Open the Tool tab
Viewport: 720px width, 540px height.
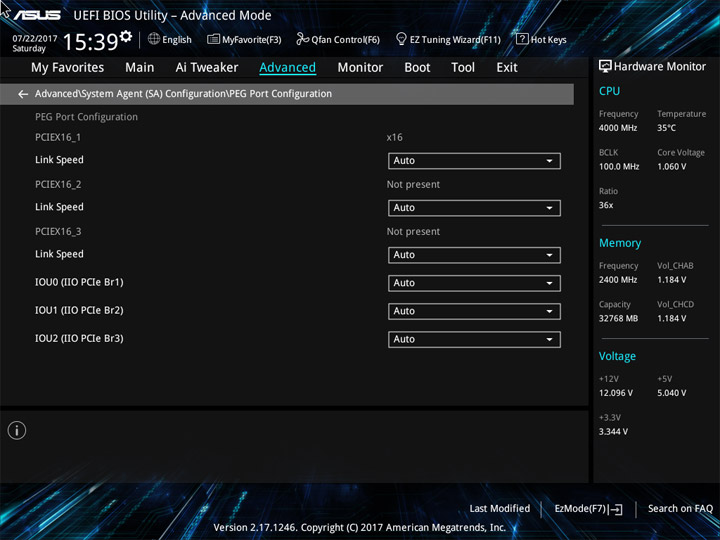click(x=463, y=68)
